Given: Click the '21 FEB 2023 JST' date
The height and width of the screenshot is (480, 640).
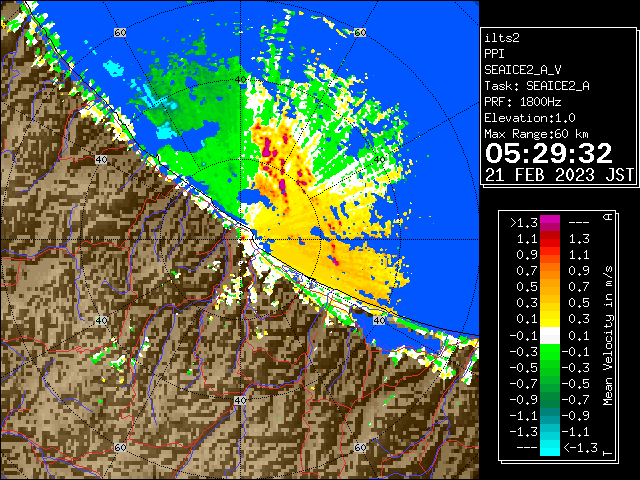Looking at the screenshot, I should (x=559, y=175).
